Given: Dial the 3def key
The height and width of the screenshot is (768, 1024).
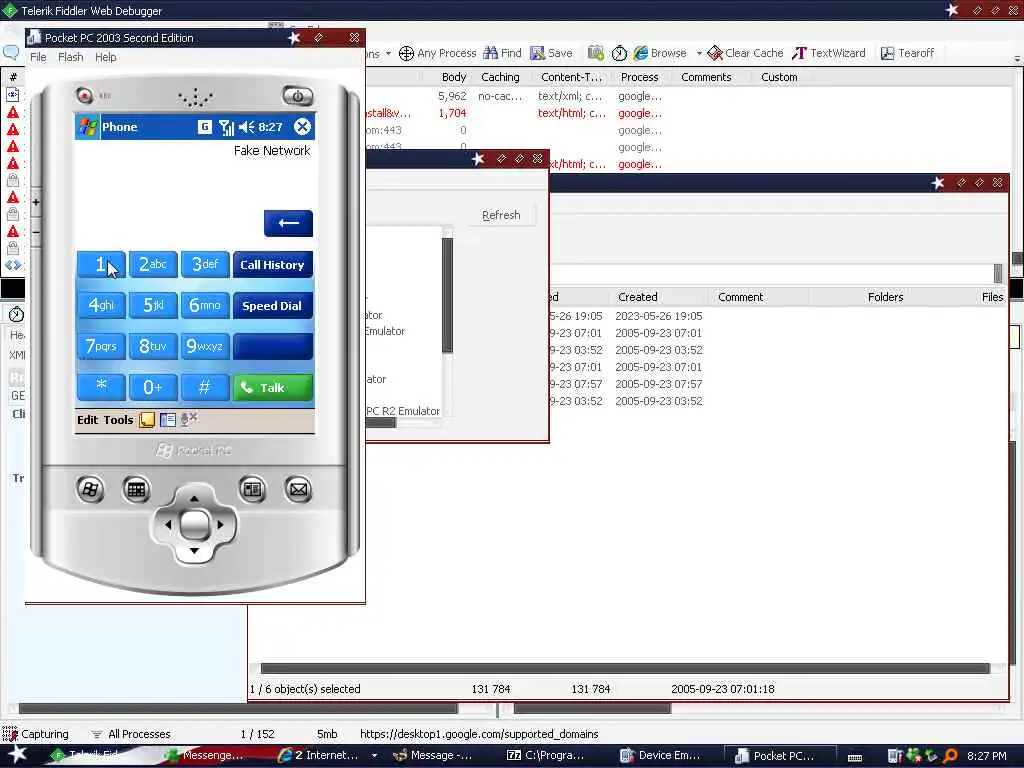Looking at the screenshot, I should point(204,264).
